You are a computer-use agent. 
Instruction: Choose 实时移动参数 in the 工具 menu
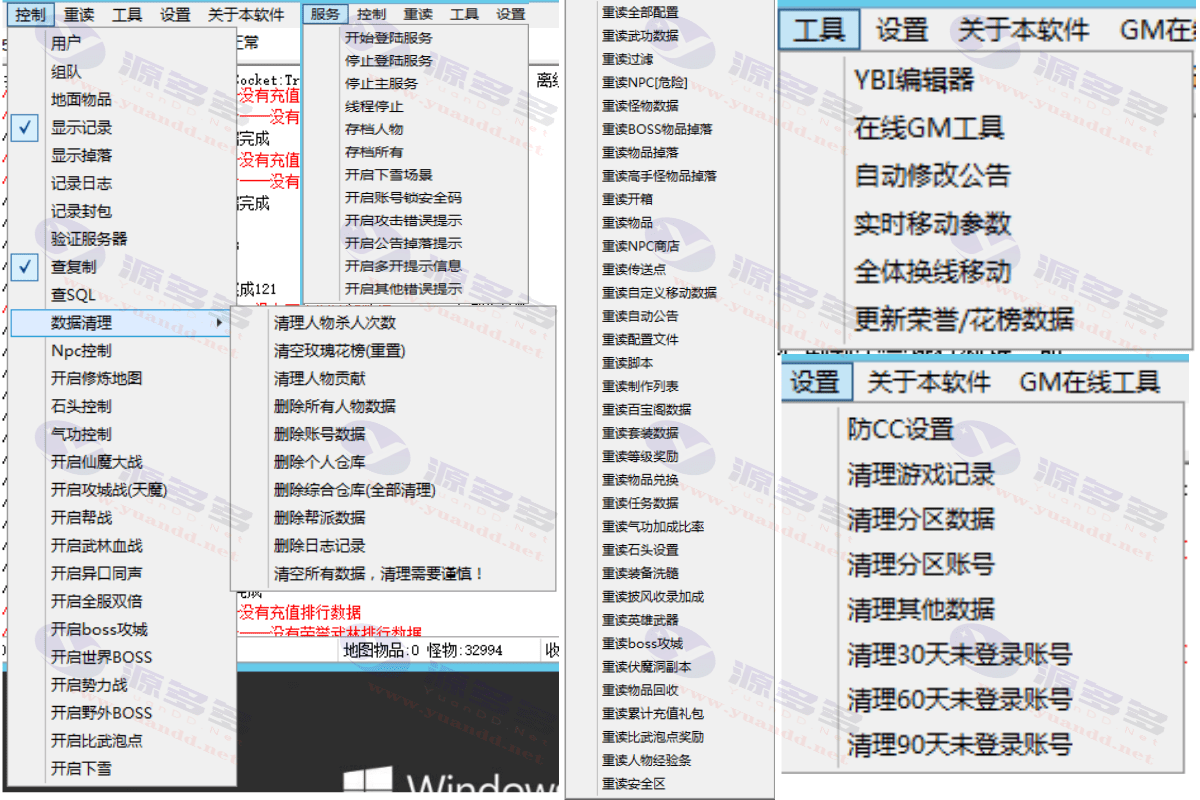click(x=932, y=223)
